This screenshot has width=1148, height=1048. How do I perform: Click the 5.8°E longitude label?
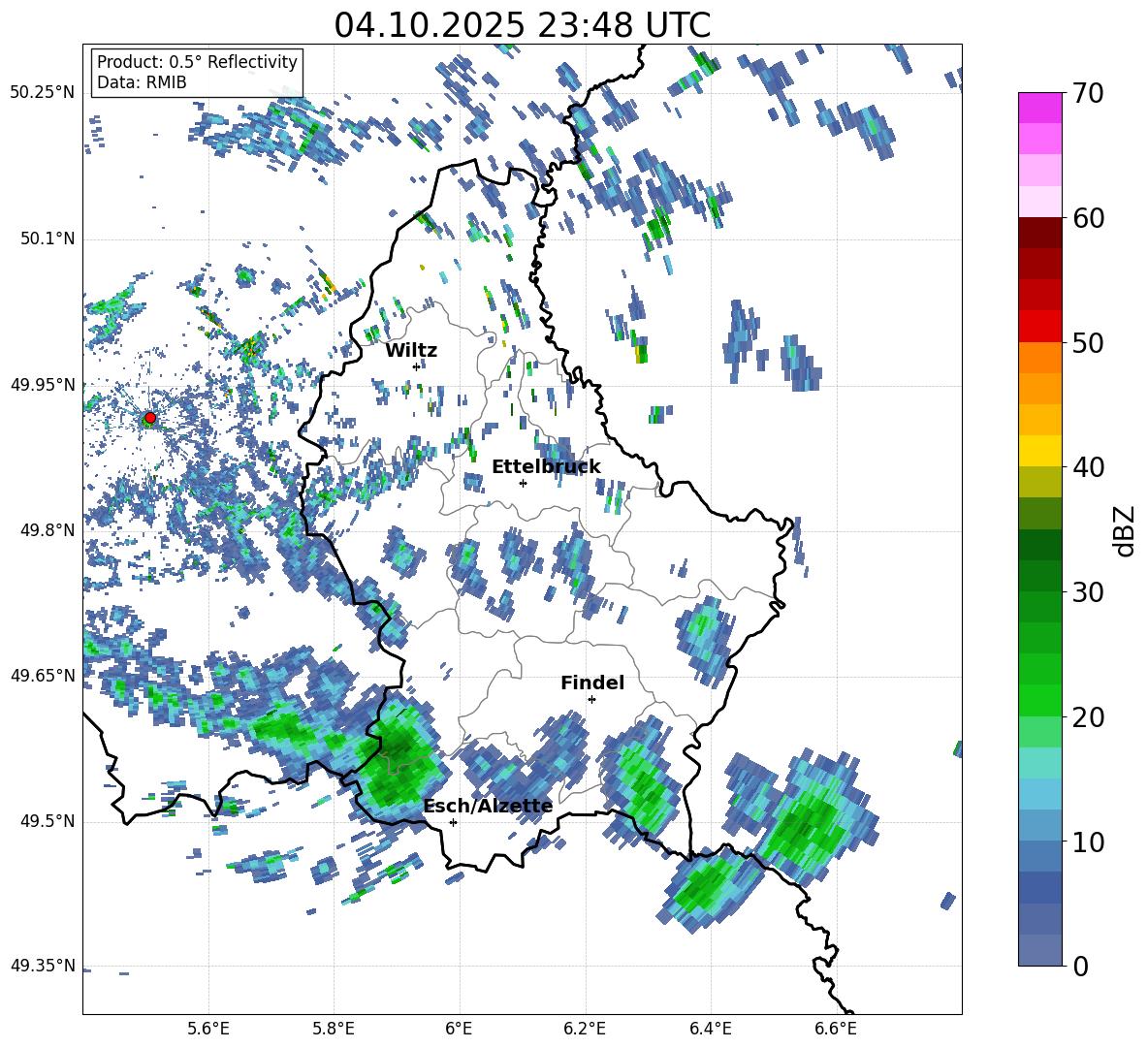pyautogui.click(x=334, y=1029)
